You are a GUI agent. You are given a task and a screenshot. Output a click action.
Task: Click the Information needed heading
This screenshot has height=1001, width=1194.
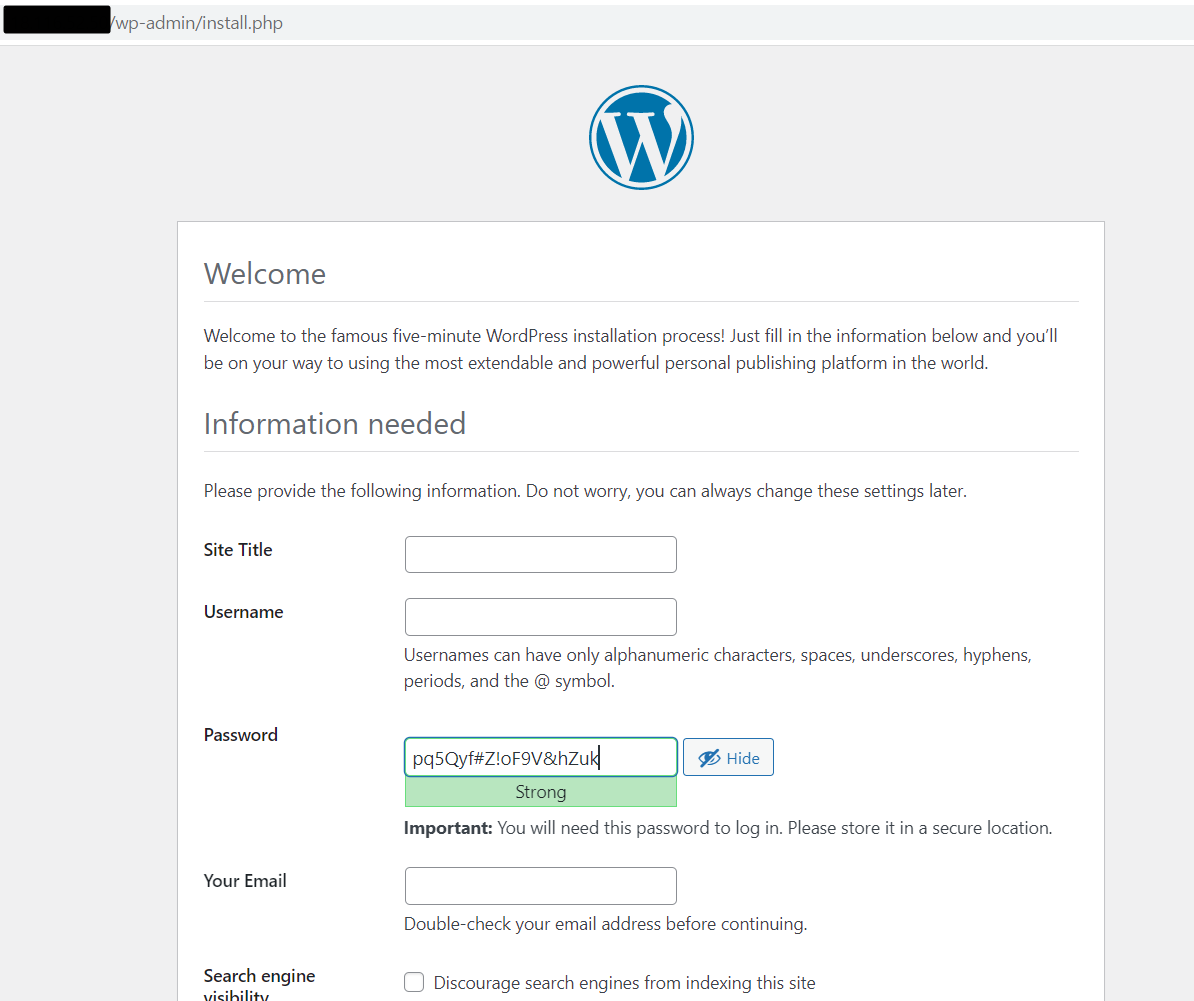334,424
